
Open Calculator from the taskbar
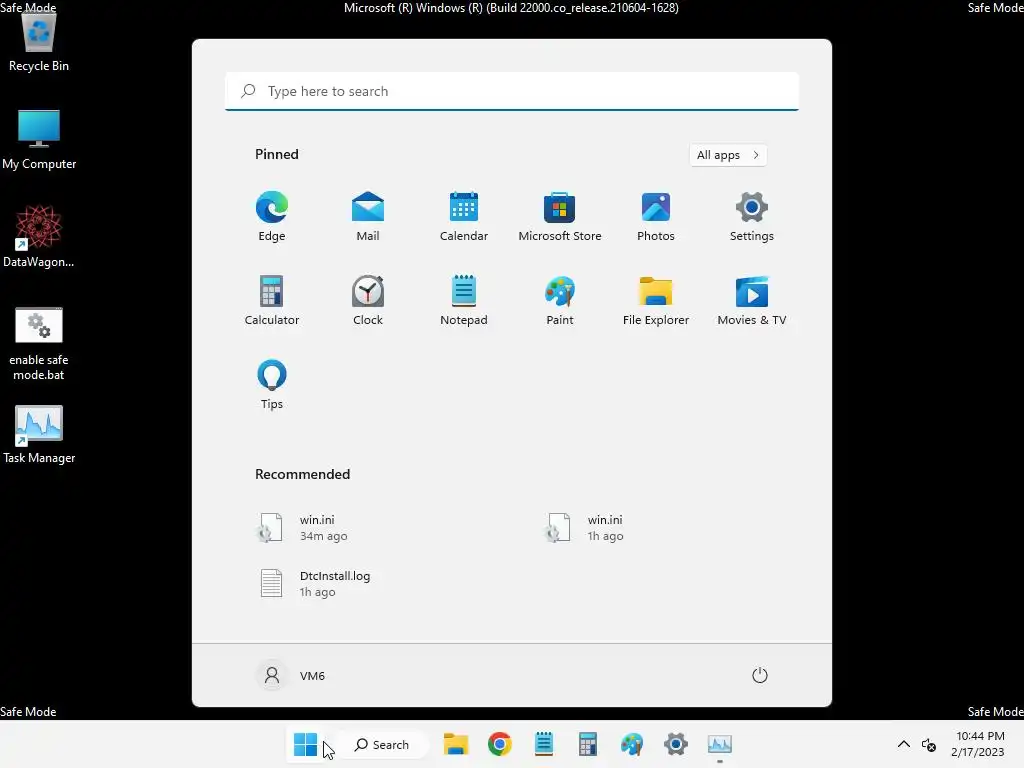[588, 744]
